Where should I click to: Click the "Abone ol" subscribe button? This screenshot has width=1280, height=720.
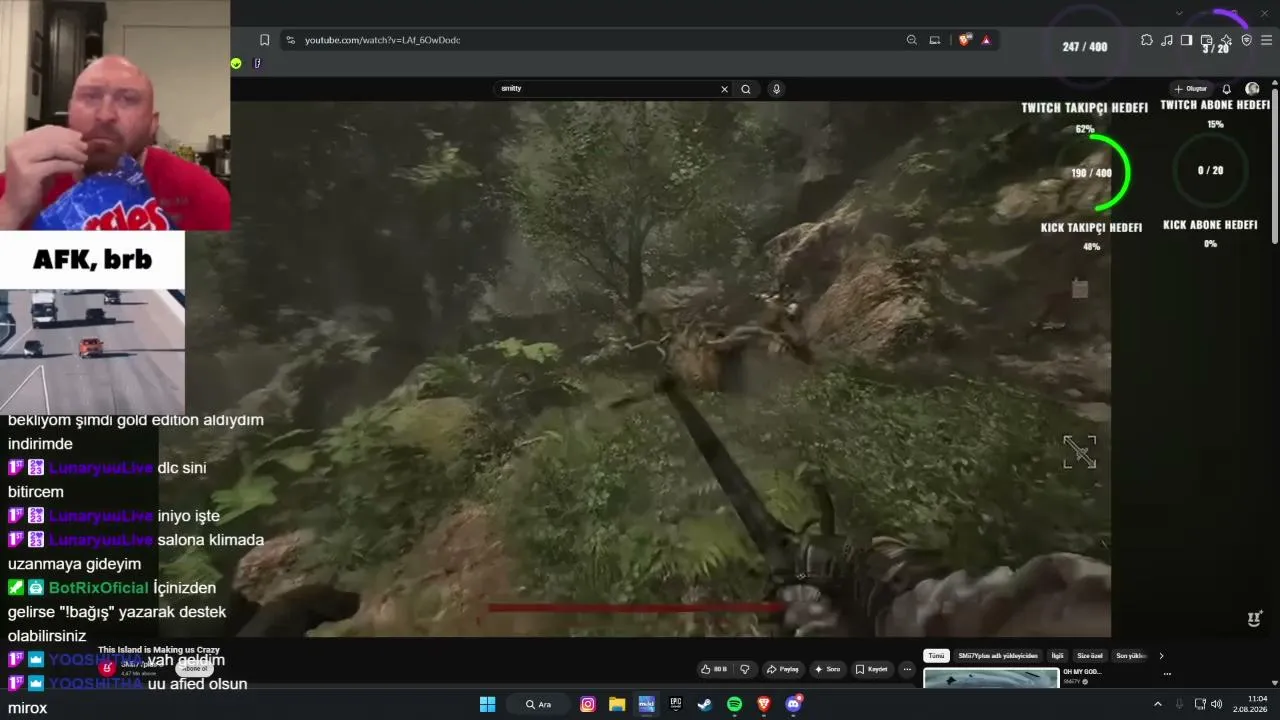(x=194, y=669)
